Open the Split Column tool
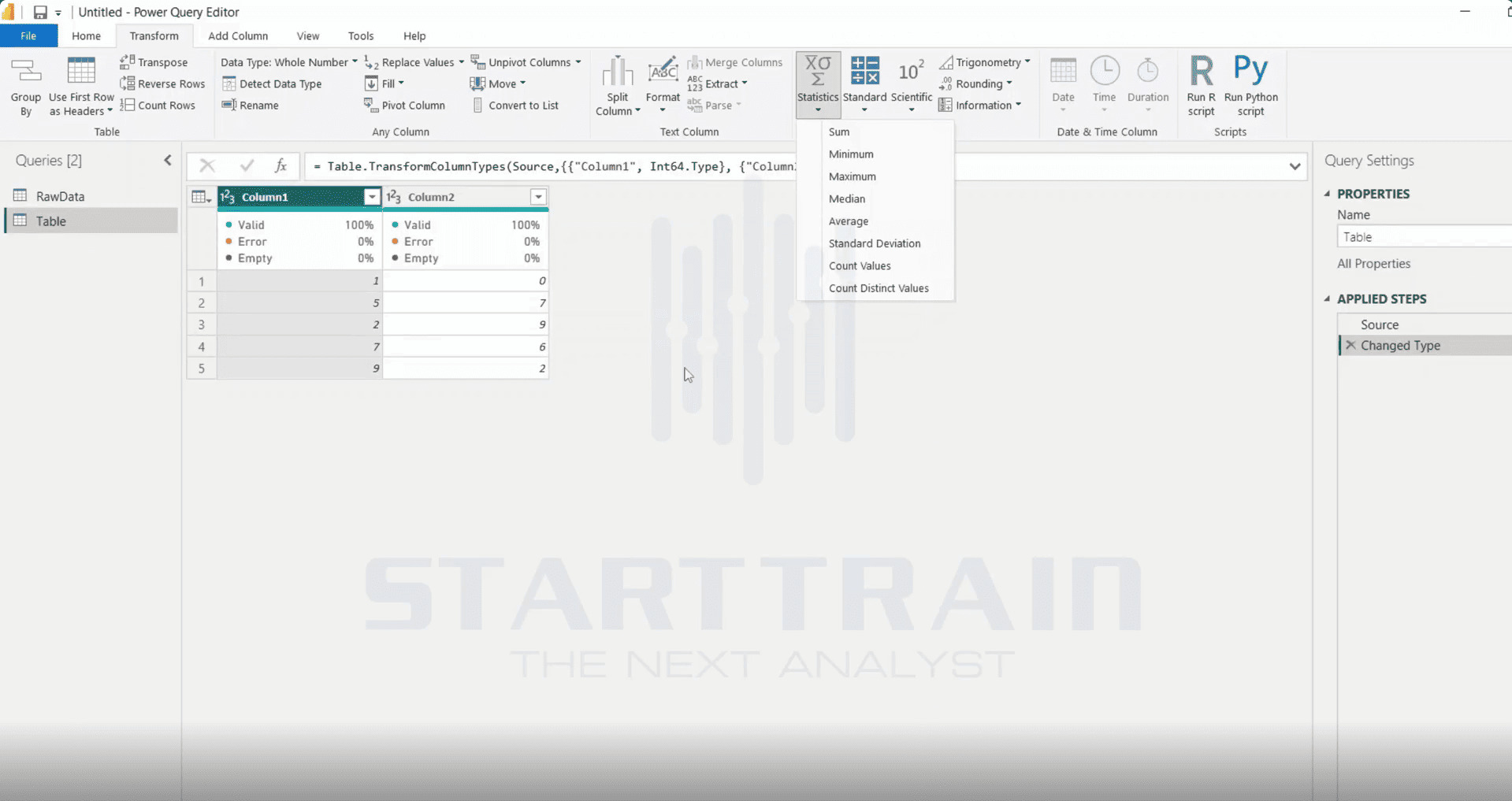 click(617, 87)
